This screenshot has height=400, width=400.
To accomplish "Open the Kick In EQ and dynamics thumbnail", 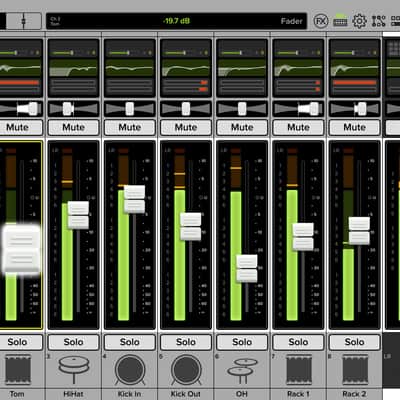I will pos(130,68).
